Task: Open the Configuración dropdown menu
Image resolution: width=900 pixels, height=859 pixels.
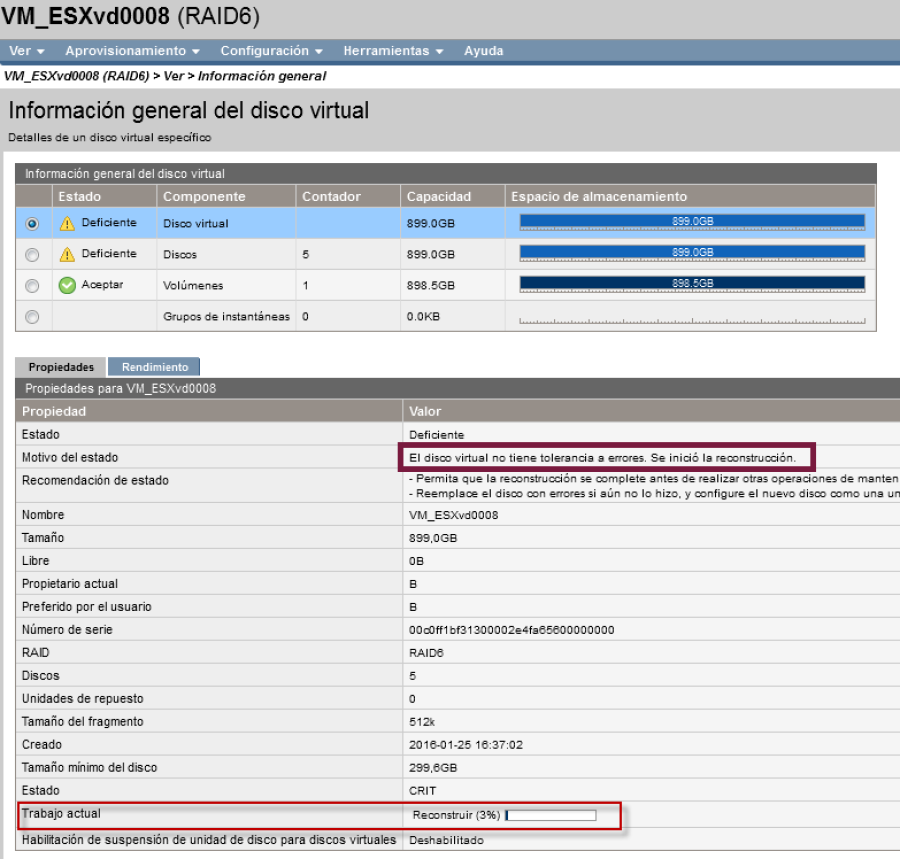Action: [x=271, y=50]
